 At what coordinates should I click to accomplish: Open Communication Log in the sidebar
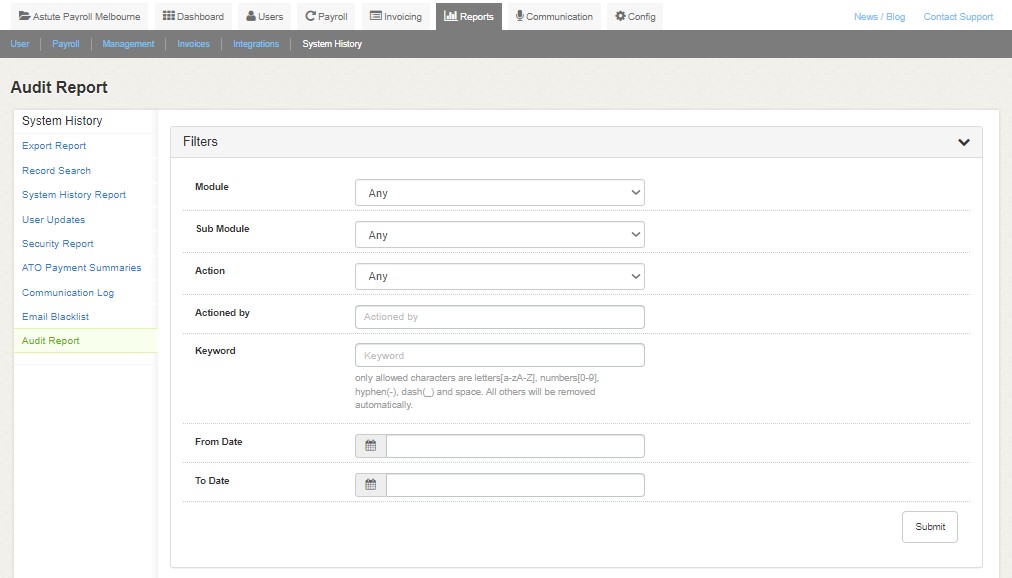coord(68,293)
